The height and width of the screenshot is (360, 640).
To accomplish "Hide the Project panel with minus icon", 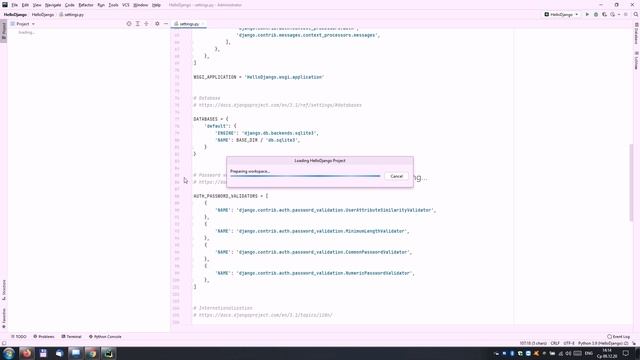I will click(166, 24).
